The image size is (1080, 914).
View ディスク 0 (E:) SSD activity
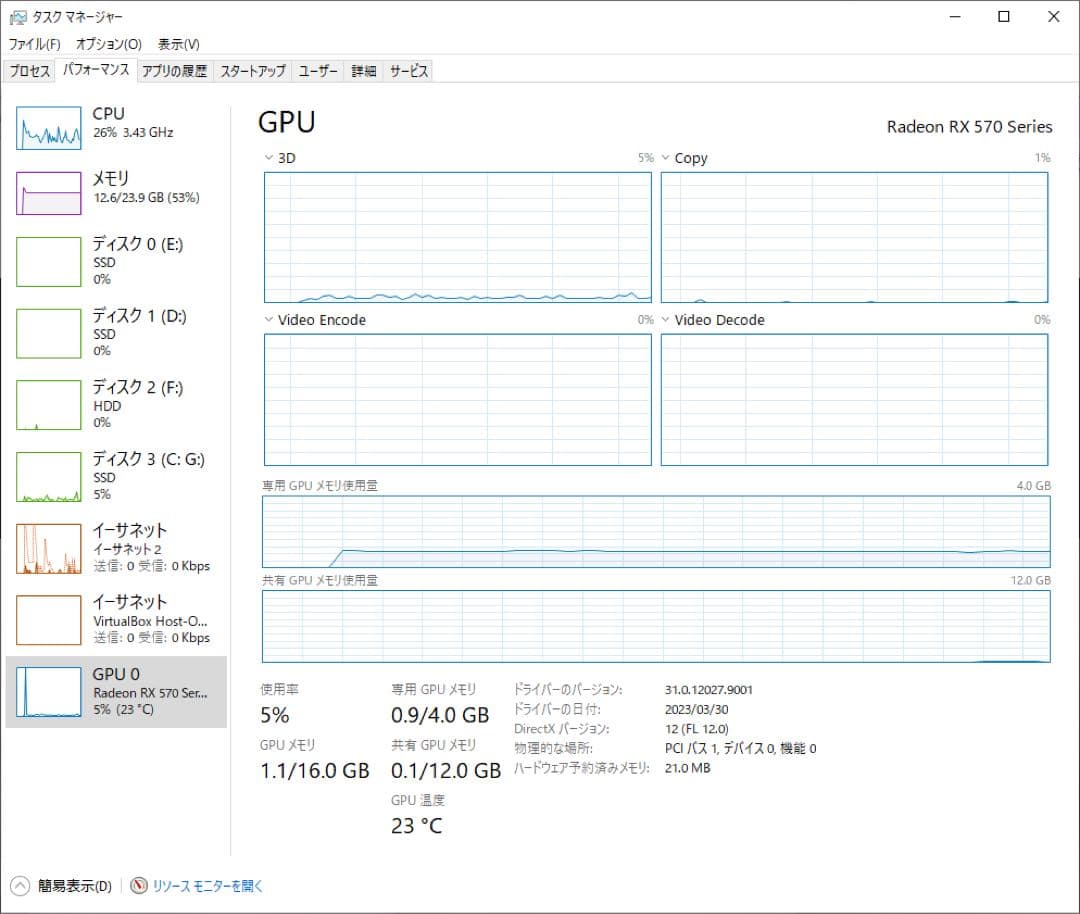[115, 260]
